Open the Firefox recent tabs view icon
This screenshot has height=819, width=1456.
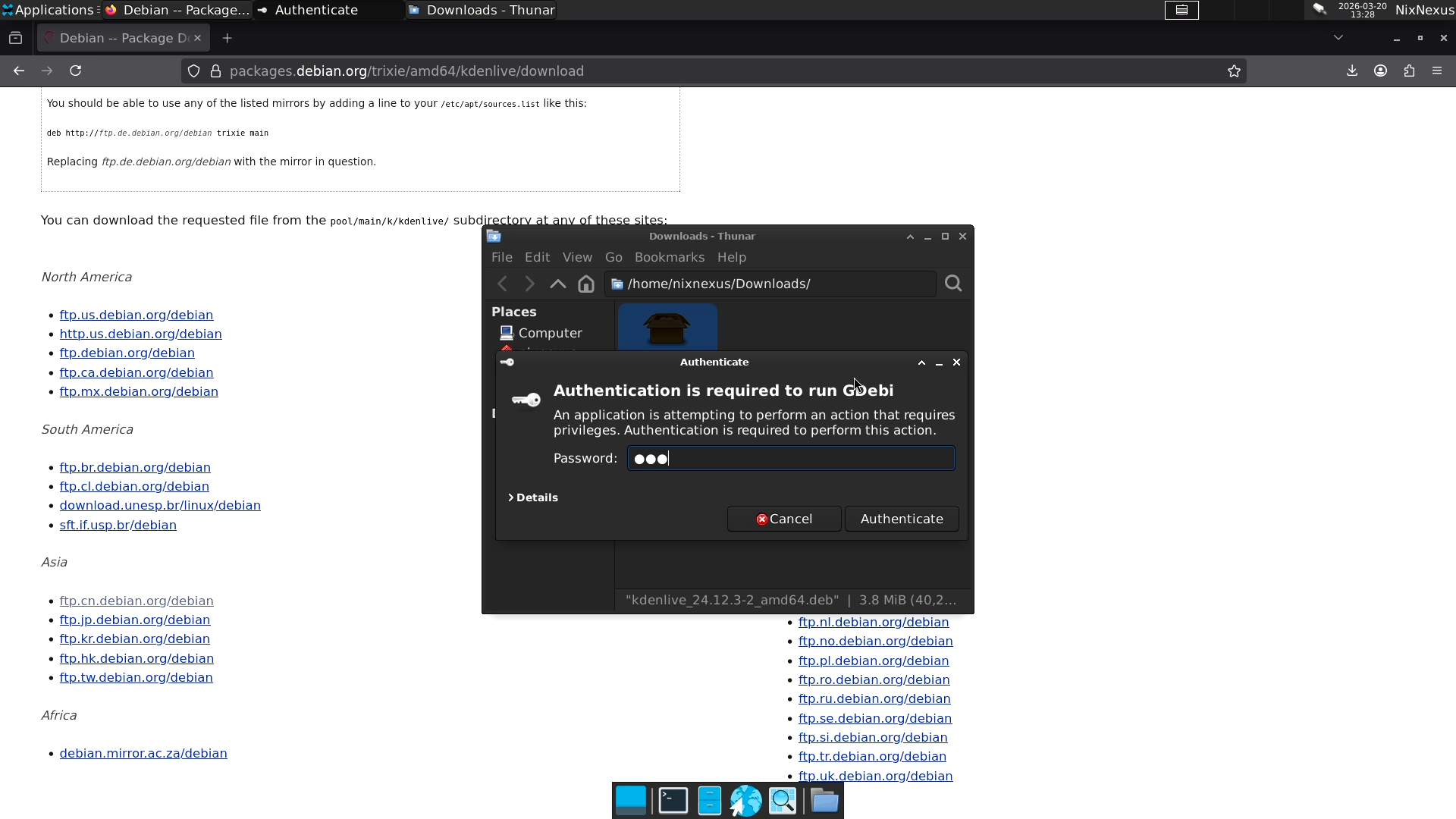(15, 38)
